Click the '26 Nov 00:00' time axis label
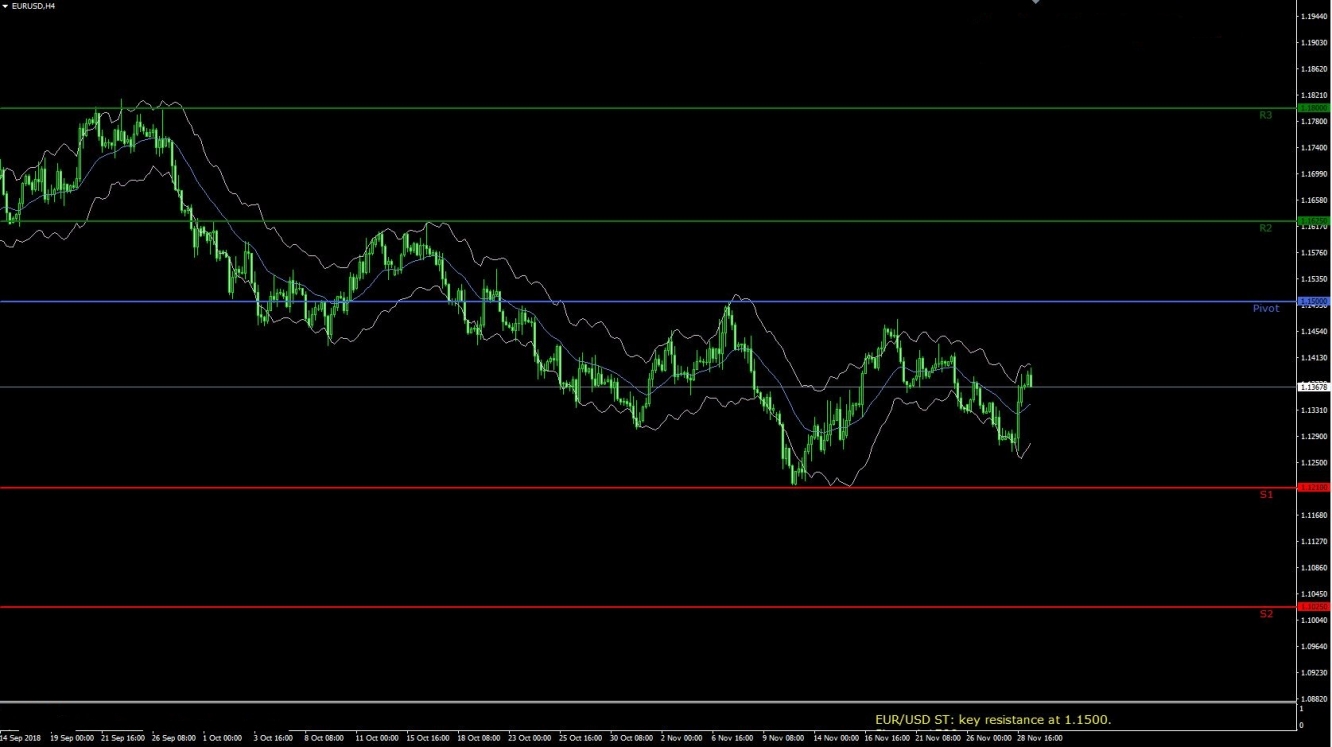This screenshot has height=747, width=1332. tap(990, 739)
